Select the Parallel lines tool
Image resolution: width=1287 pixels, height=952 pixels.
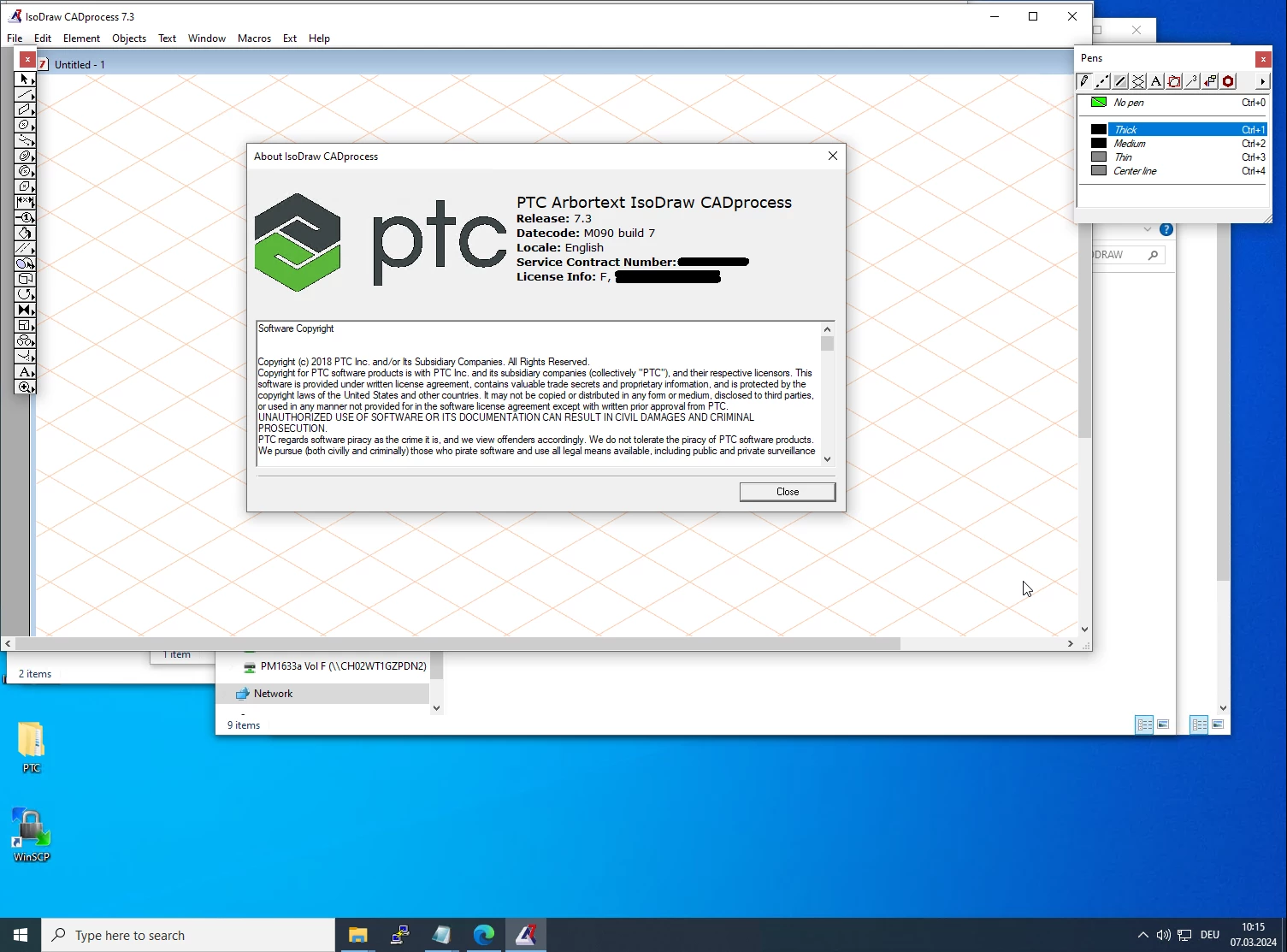pos(26,248)
